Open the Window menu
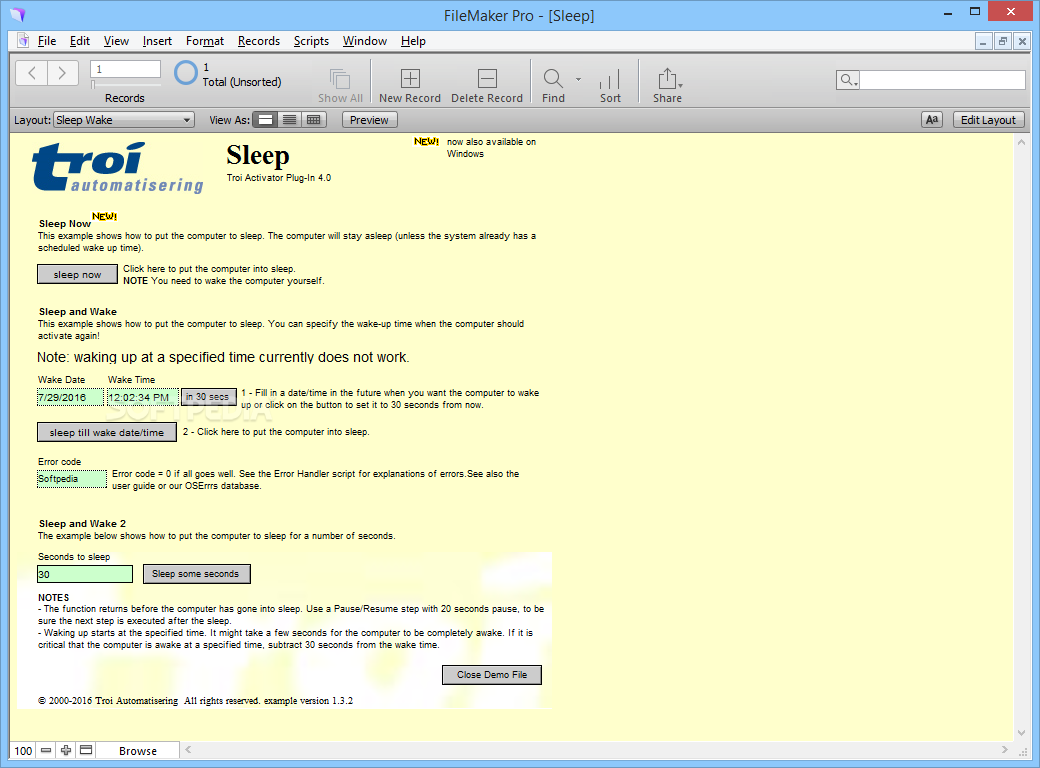Screen dimensions: 1040x768 click(365, 41)
